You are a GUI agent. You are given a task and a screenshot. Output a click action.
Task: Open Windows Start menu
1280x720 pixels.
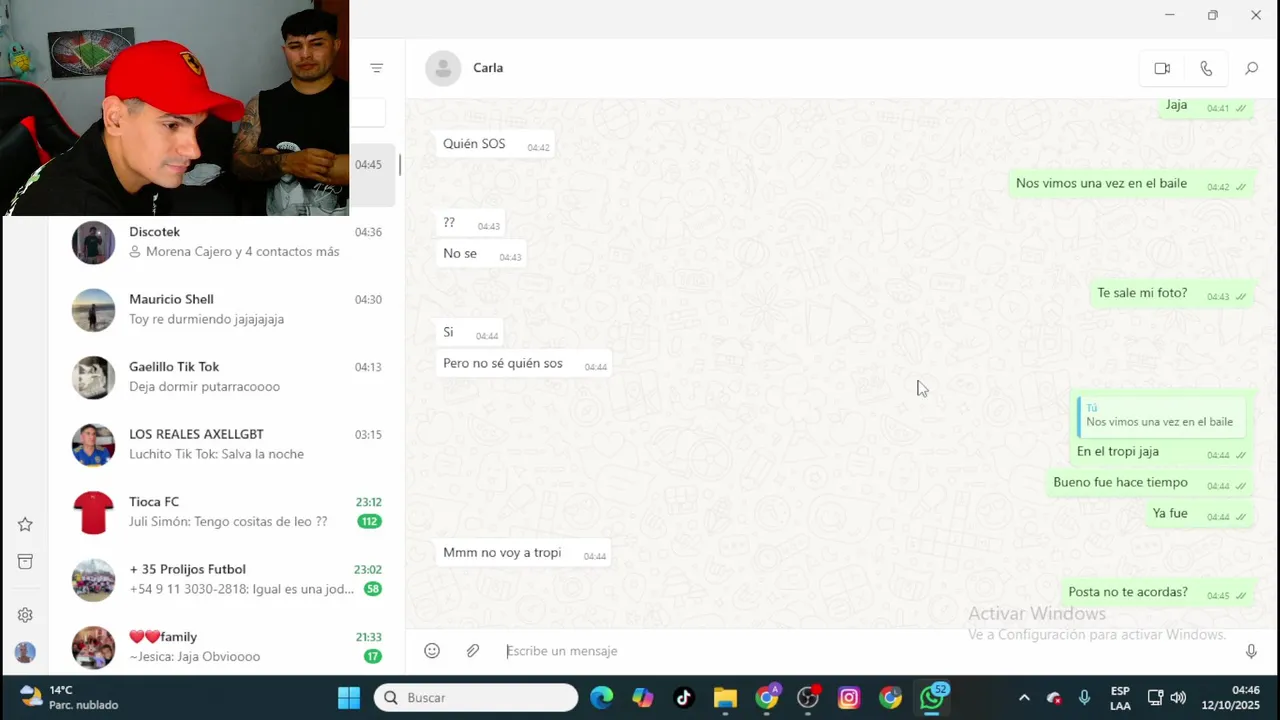coord(349,697)
